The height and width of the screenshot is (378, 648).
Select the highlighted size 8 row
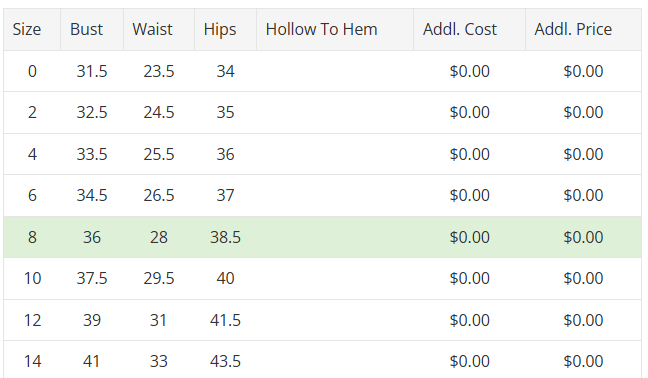tap(322, 237)
